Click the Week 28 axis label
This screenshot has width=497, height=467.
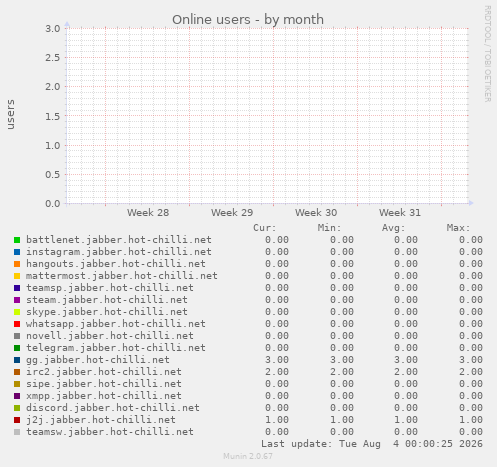(148, 213)
